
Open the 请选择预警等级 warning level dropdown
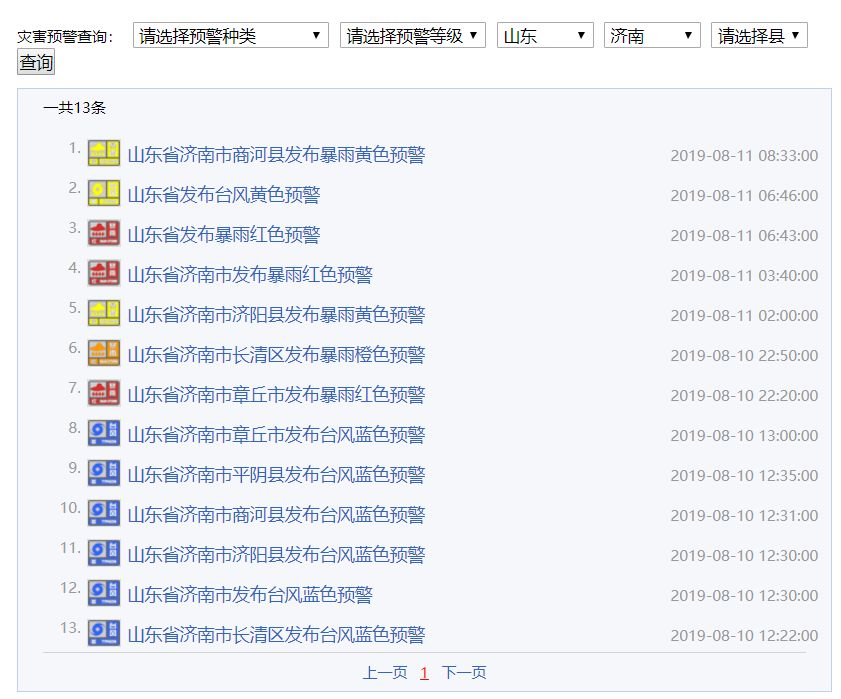[412, 35]
